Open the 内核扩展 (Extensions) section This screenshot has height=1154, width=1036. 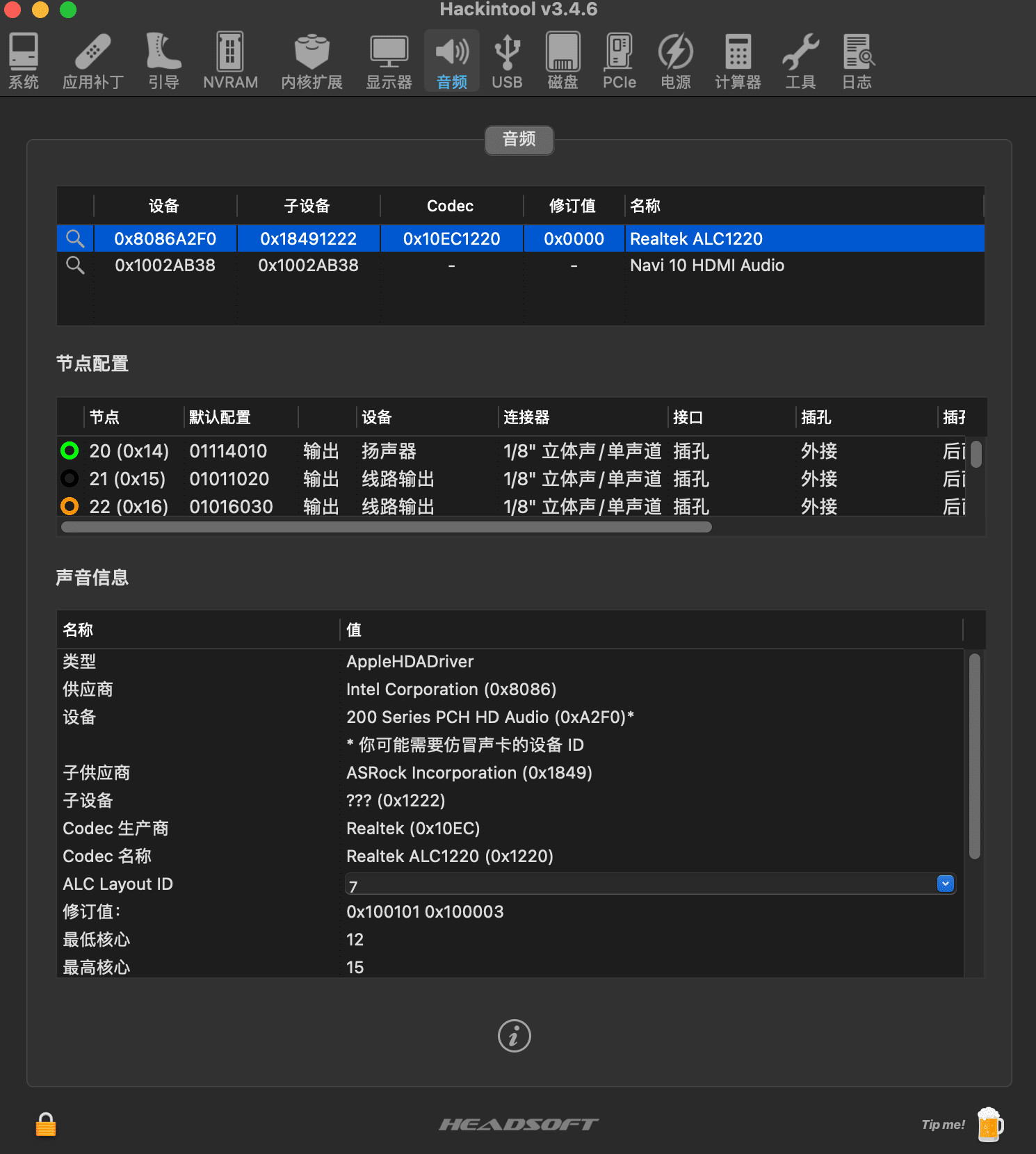coord(311,61)
